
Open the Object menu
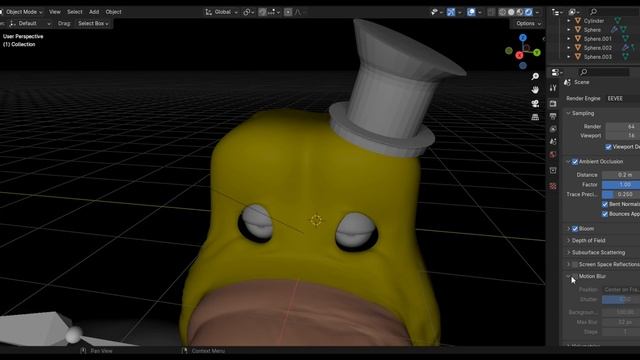[113, 12]
